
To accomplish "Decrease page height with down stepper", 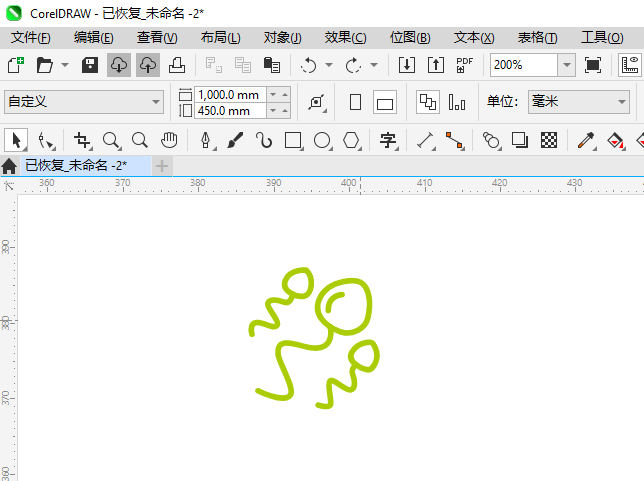I will [x=273, y=111].
